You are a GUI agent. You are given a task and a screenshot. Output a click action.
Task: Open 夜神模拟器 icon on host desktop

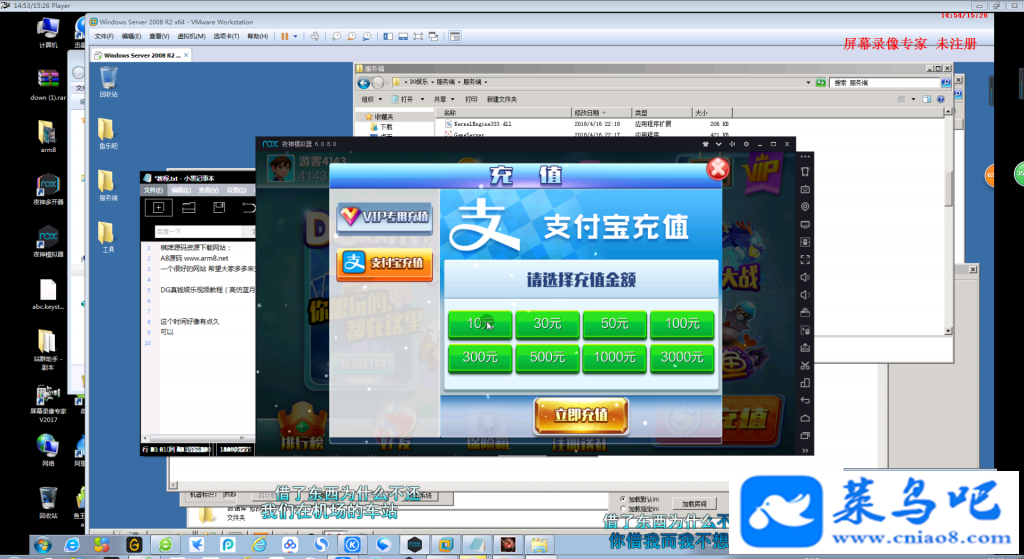point(48,243)
